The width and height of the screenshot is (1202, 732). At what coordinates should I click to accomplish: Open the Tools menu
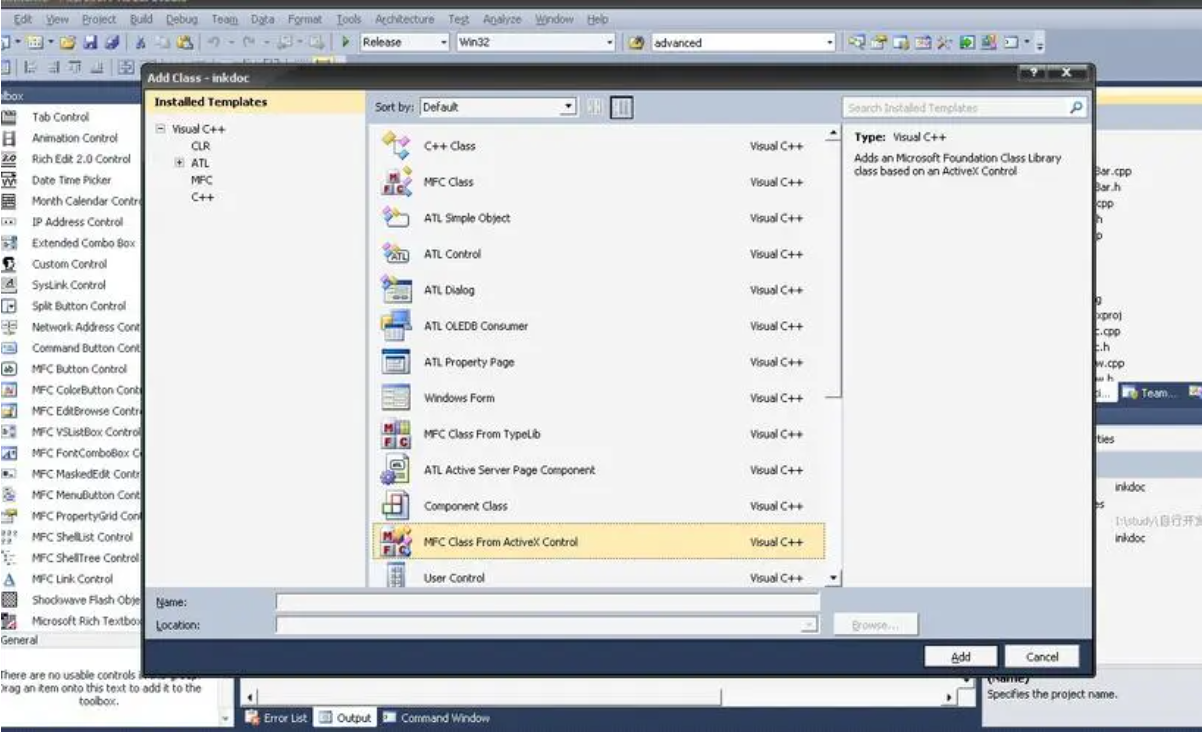pos(349,19)
